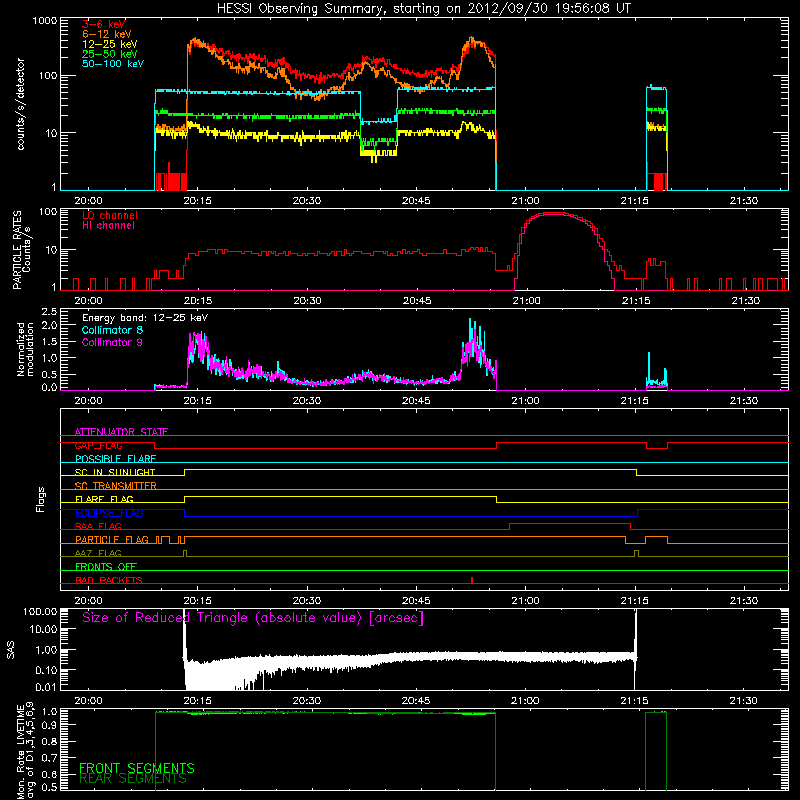Click the SC IN SUNLIGHT flag label
800x800 pixels.
tap(115, 472)
